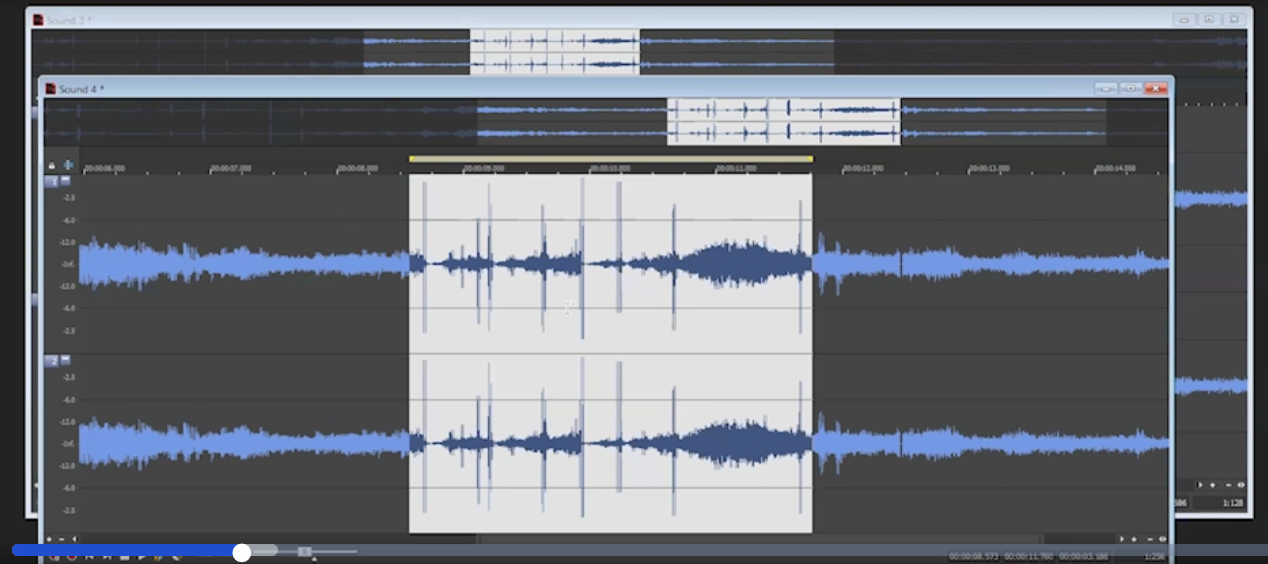The height and width of the screenshot is (564, 1268).
Task: Click the Sound 4 application icon in title bar
Action: (x=50, y=89)
